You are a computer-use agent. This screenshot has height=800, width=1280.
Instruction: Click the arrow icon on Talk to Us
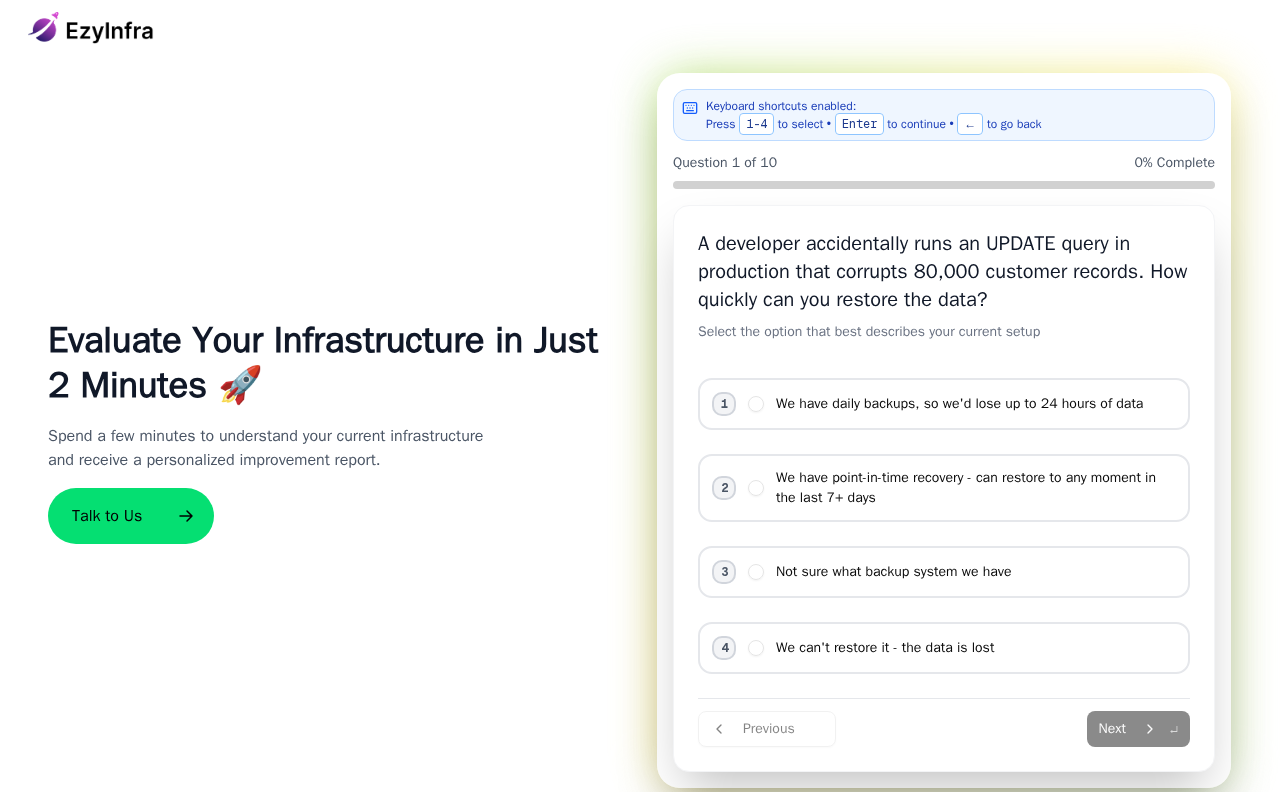click(x=185, y=516)
